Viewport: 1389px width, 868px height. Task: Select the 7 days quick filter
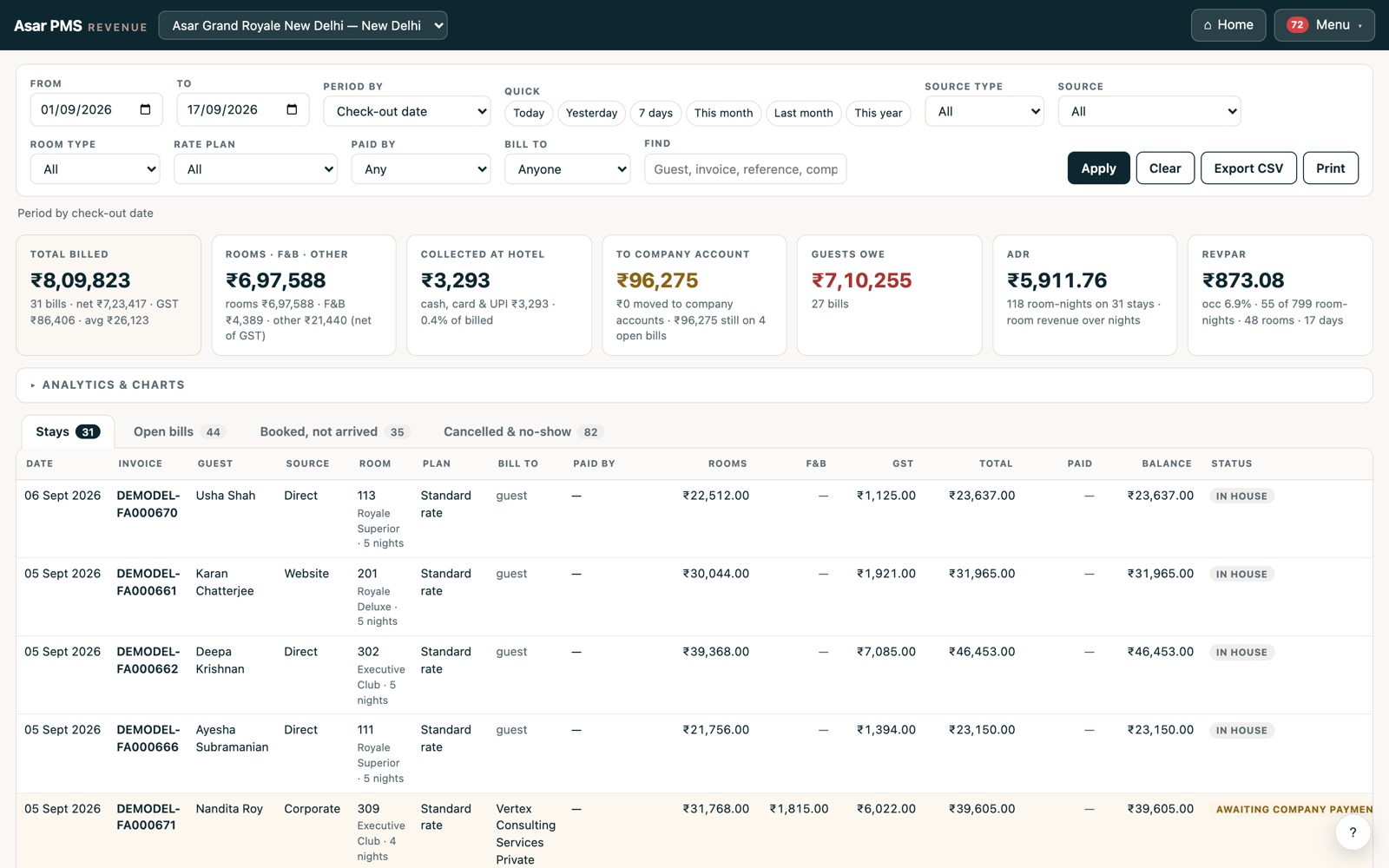point(655,113)
